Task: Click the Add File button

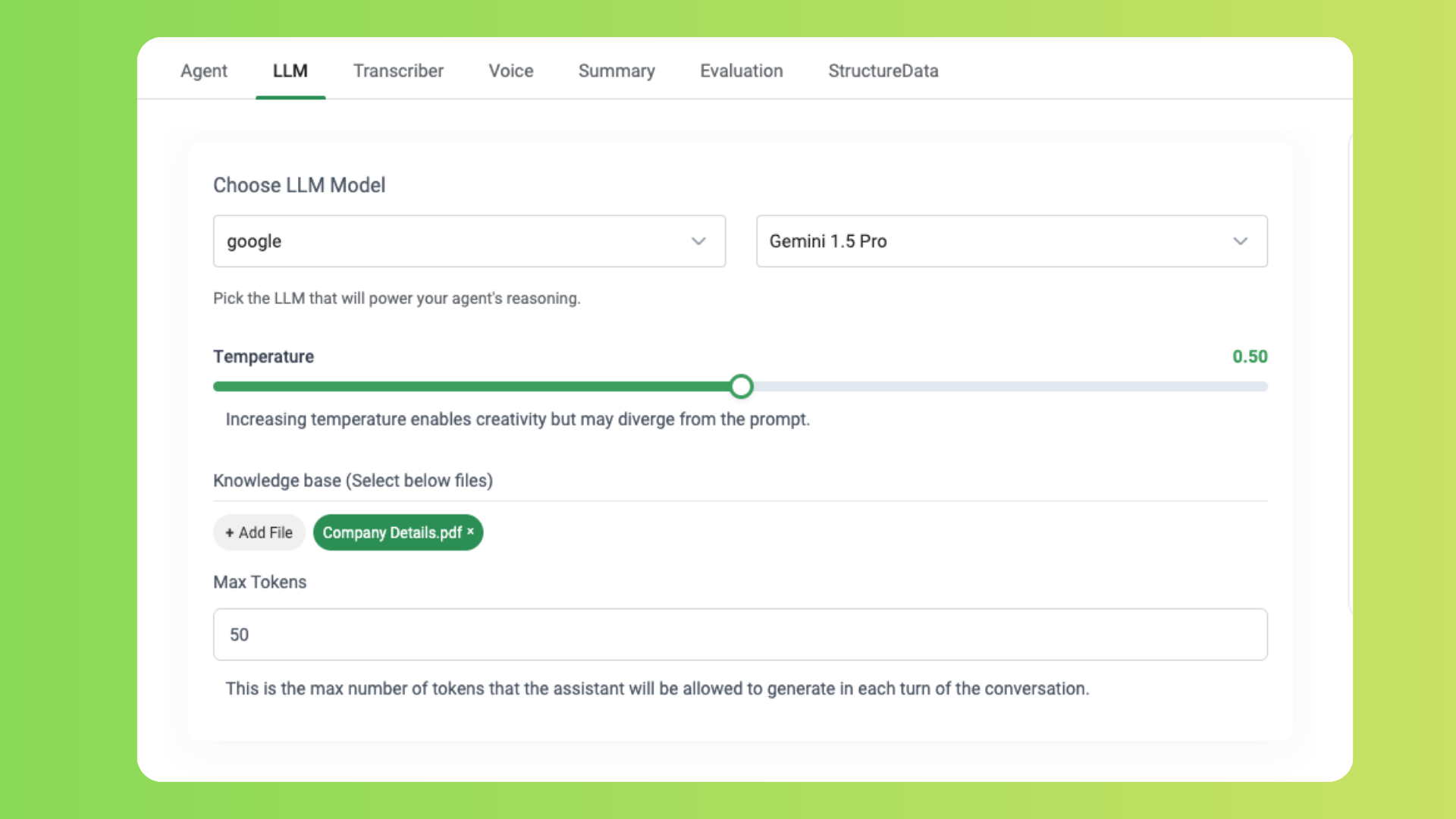Action: tap(259, 532)
